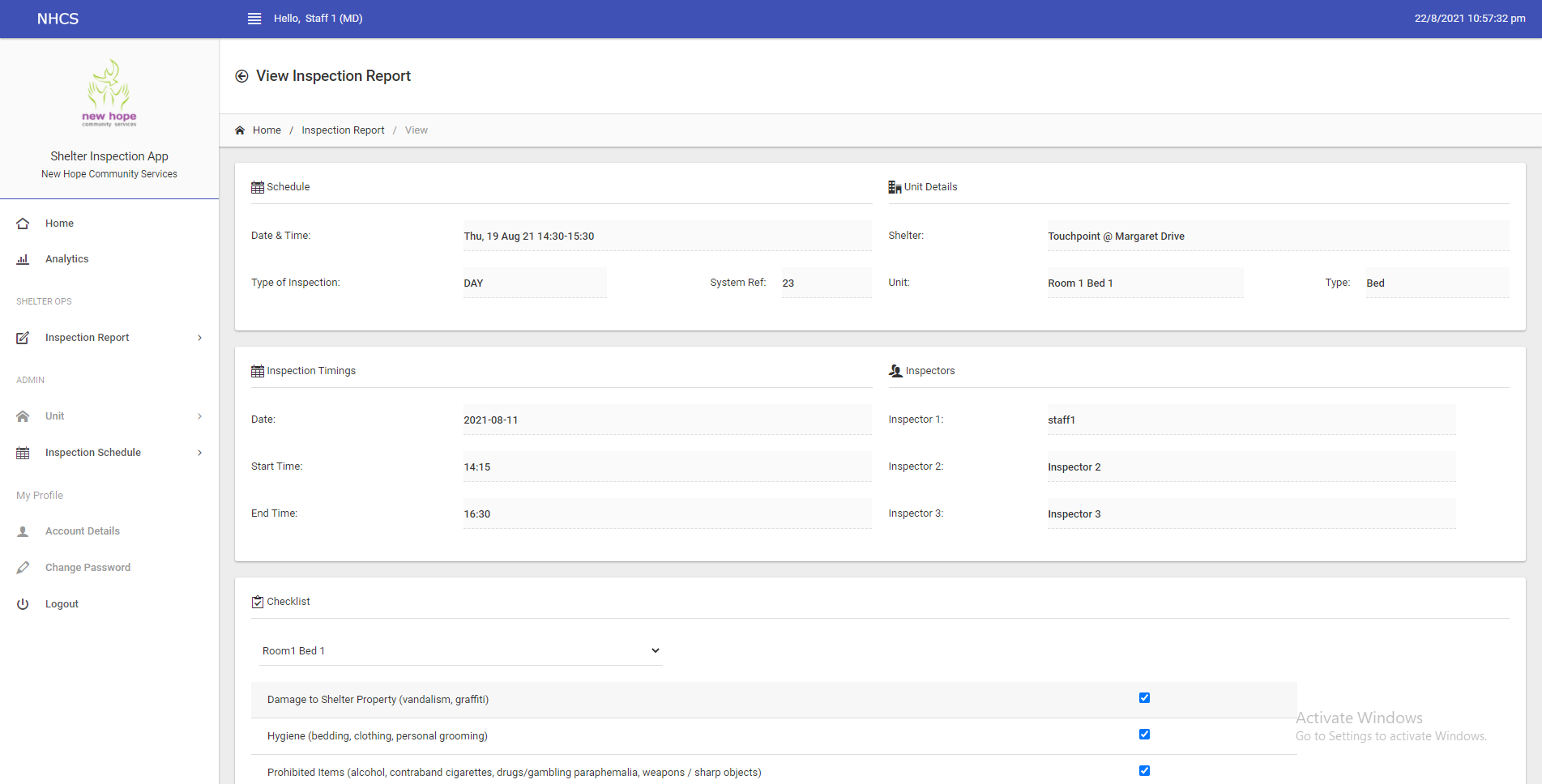
Task: Click the NHCS brand link in header
Action: tap(58, 19)
